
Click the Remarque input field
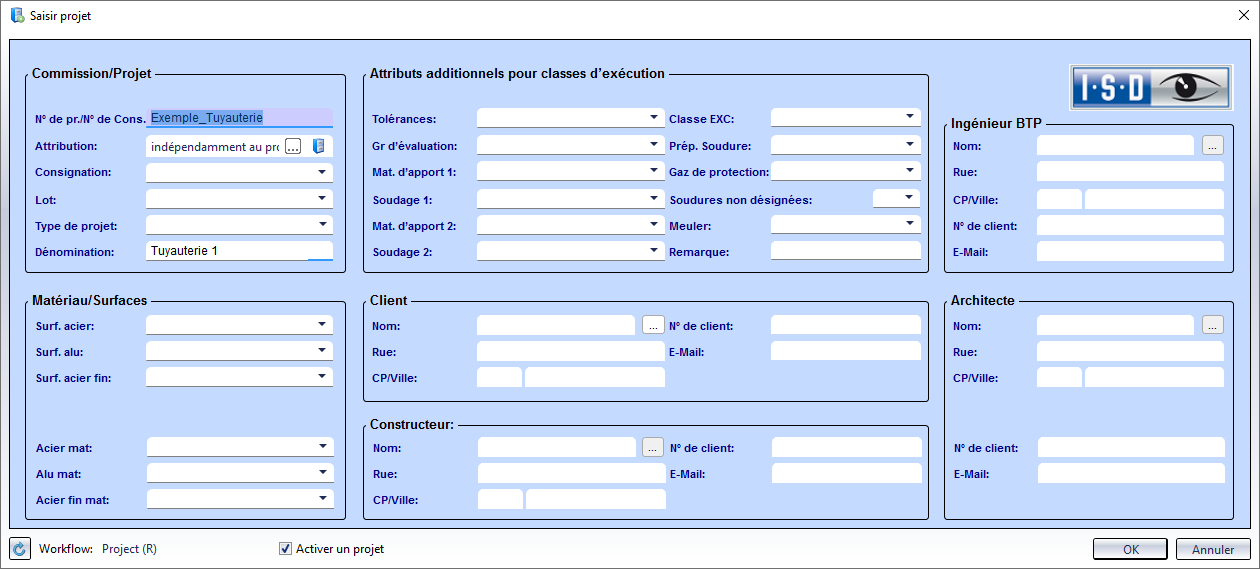pyautogui.click(x=846, y=251)
